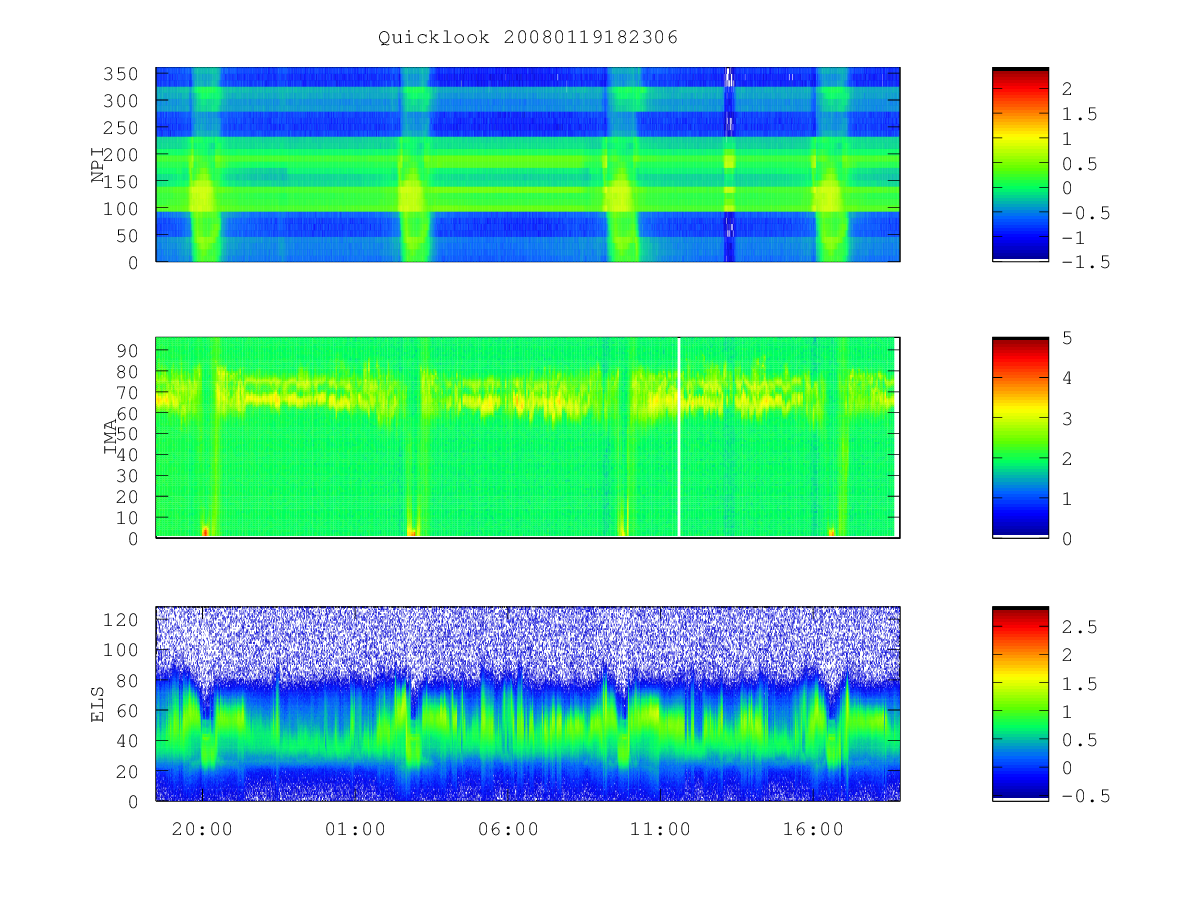Click the NPI color scale bar
The height and width of the screenshot is (900, 1200).
pyautogui.click(x=1020, y=165)
